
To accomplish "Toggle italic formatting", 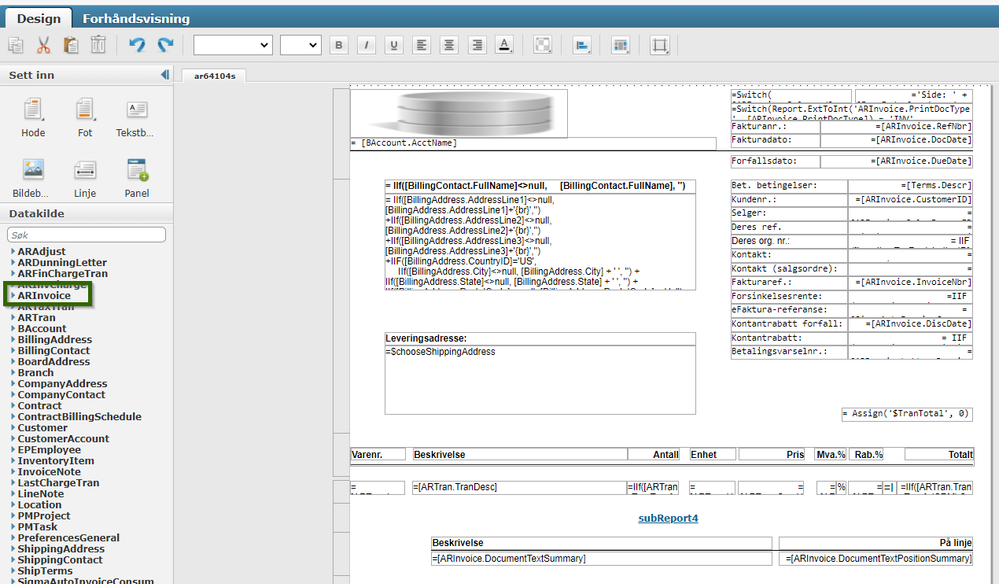I will (365, 45).
